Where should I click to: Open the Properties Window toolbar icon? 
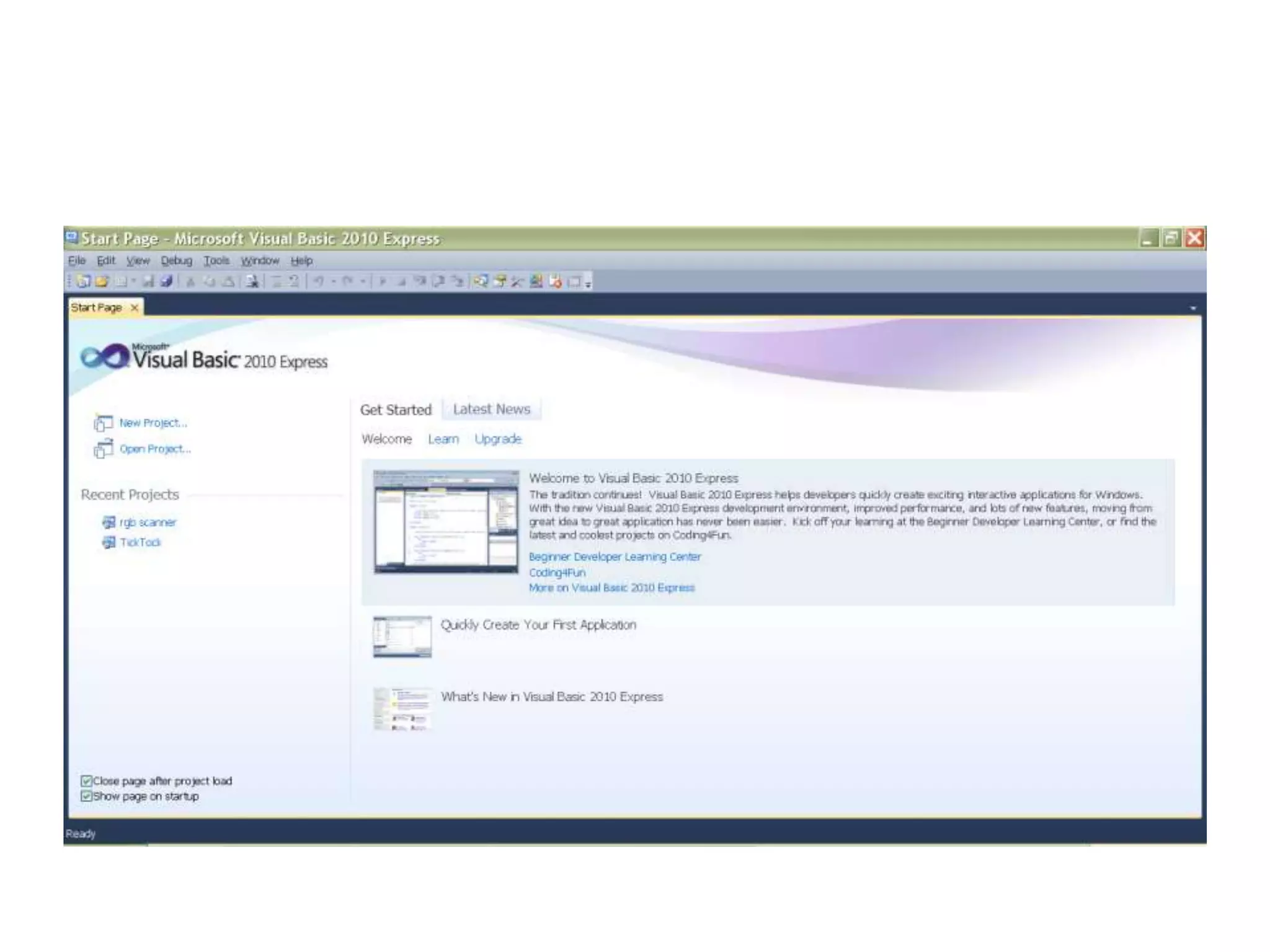(499, 282)
